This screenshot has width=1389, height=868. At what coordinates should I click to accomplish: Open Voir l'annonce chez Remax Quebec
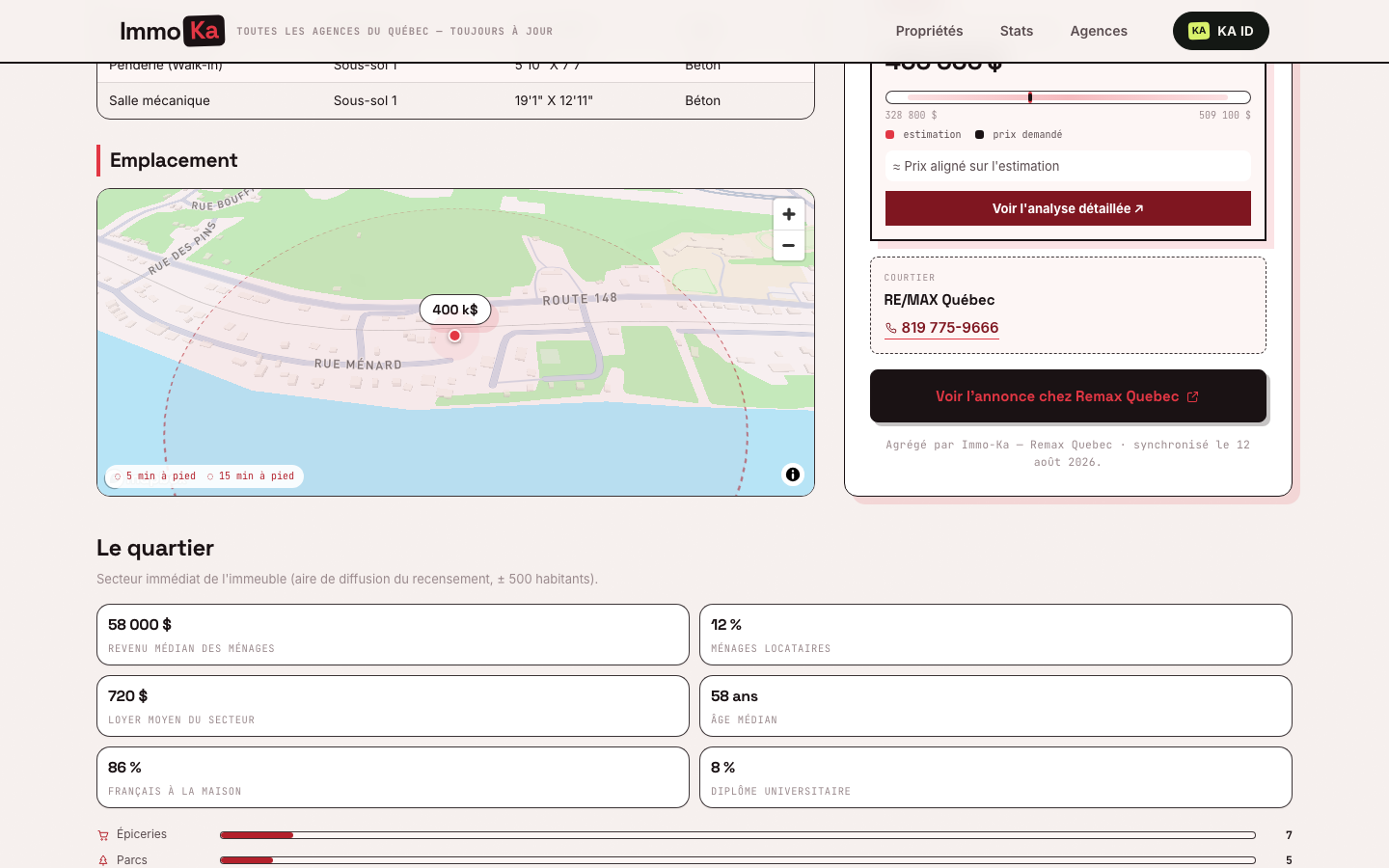(x=1068, y=396)
